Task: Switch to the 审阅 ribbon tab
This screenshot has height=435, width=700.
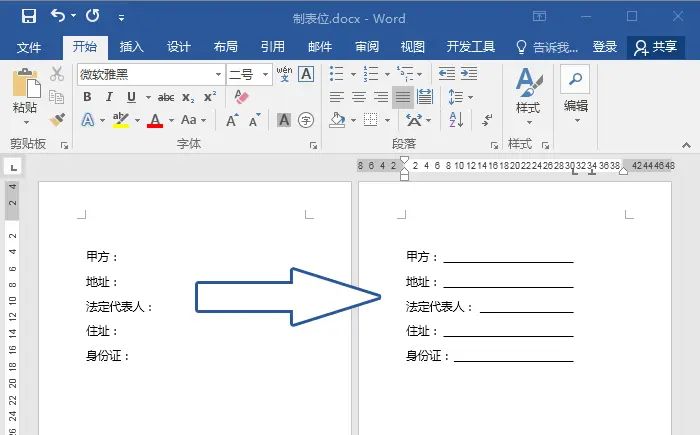Action: tap(367, 47)
